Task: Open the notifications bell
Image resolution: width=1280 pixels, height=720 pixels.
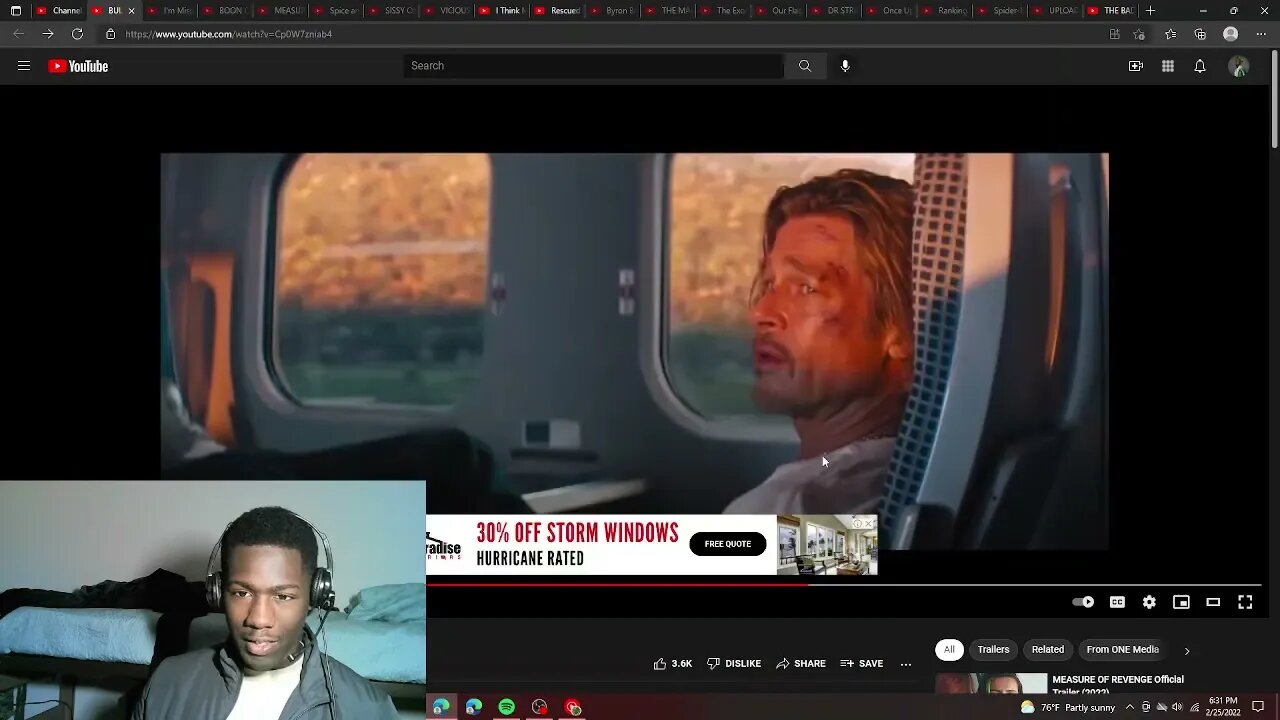Action: pyautogui.click(x=1200, y=66)
